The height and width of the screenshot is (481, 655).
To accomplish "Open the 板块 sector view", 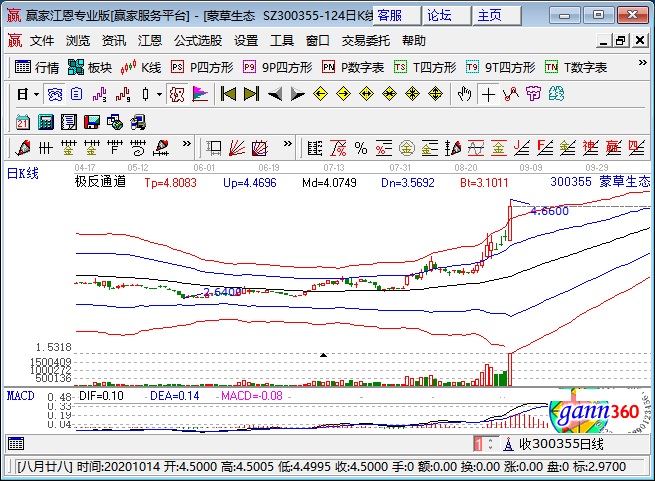I will 90,67.
